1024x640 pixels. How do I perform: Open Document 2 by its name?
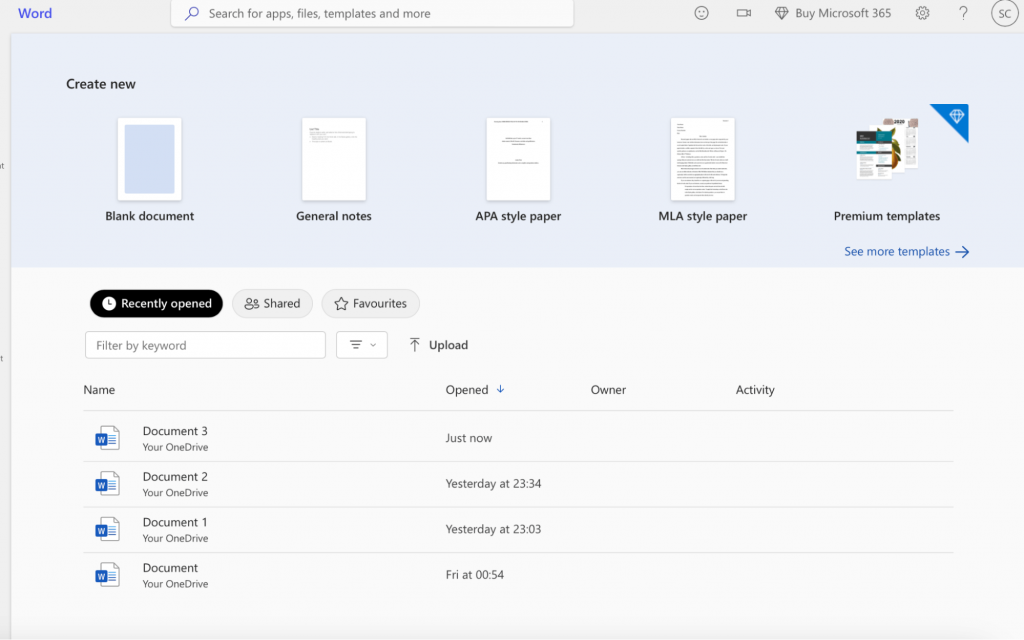[x=175, y=477]
